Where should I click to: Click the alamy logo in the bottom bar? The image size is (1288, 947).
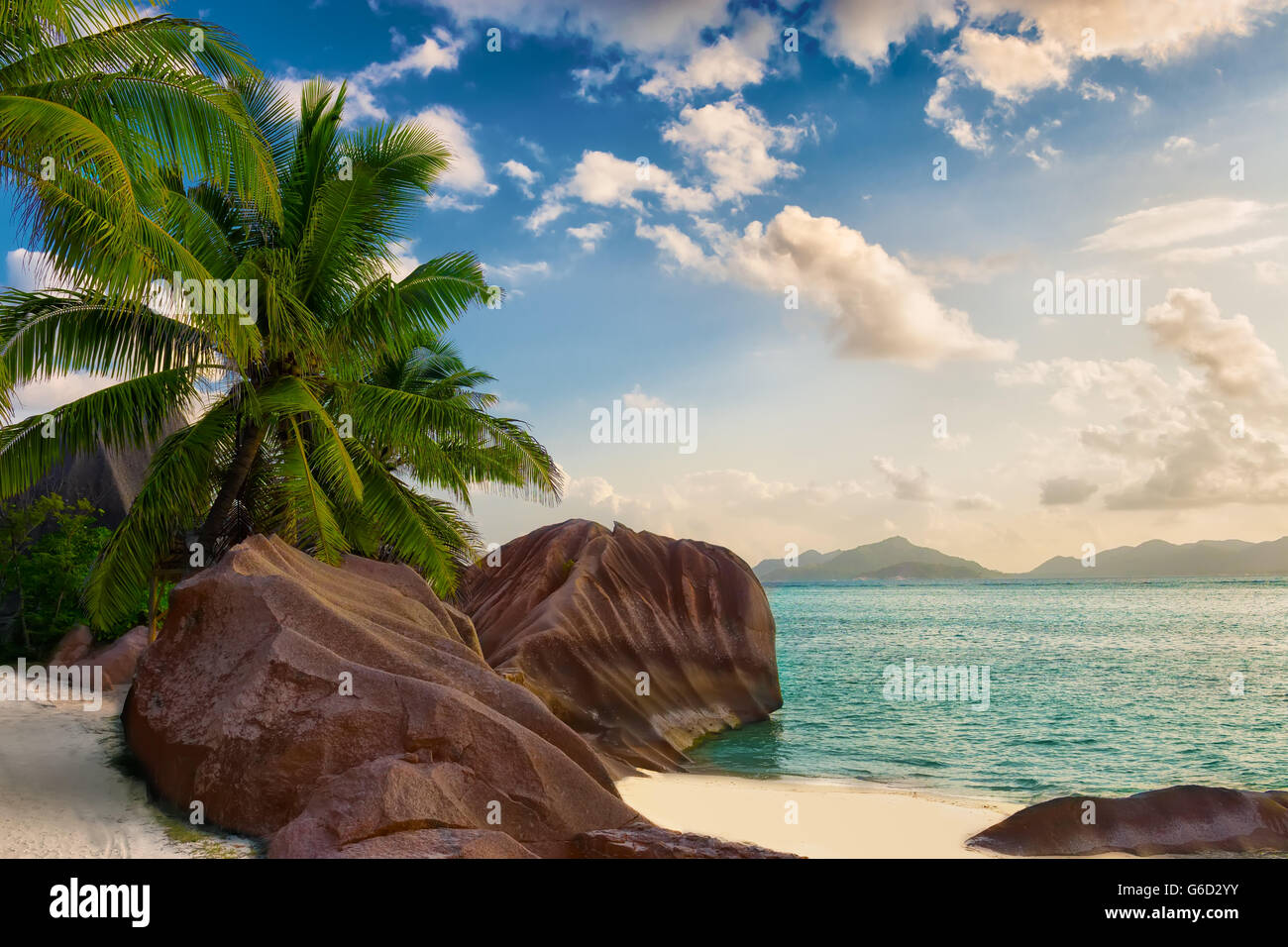100,902
